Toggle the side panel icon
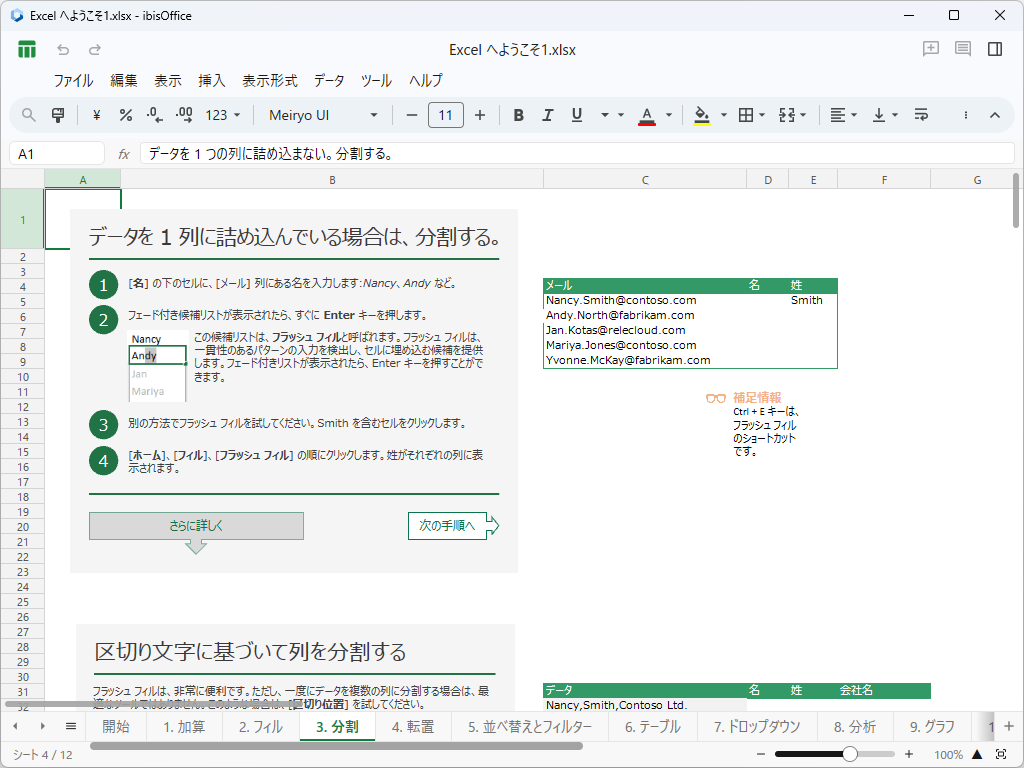The height and width of the screenshot is (768, 1024). coord(995,49)
